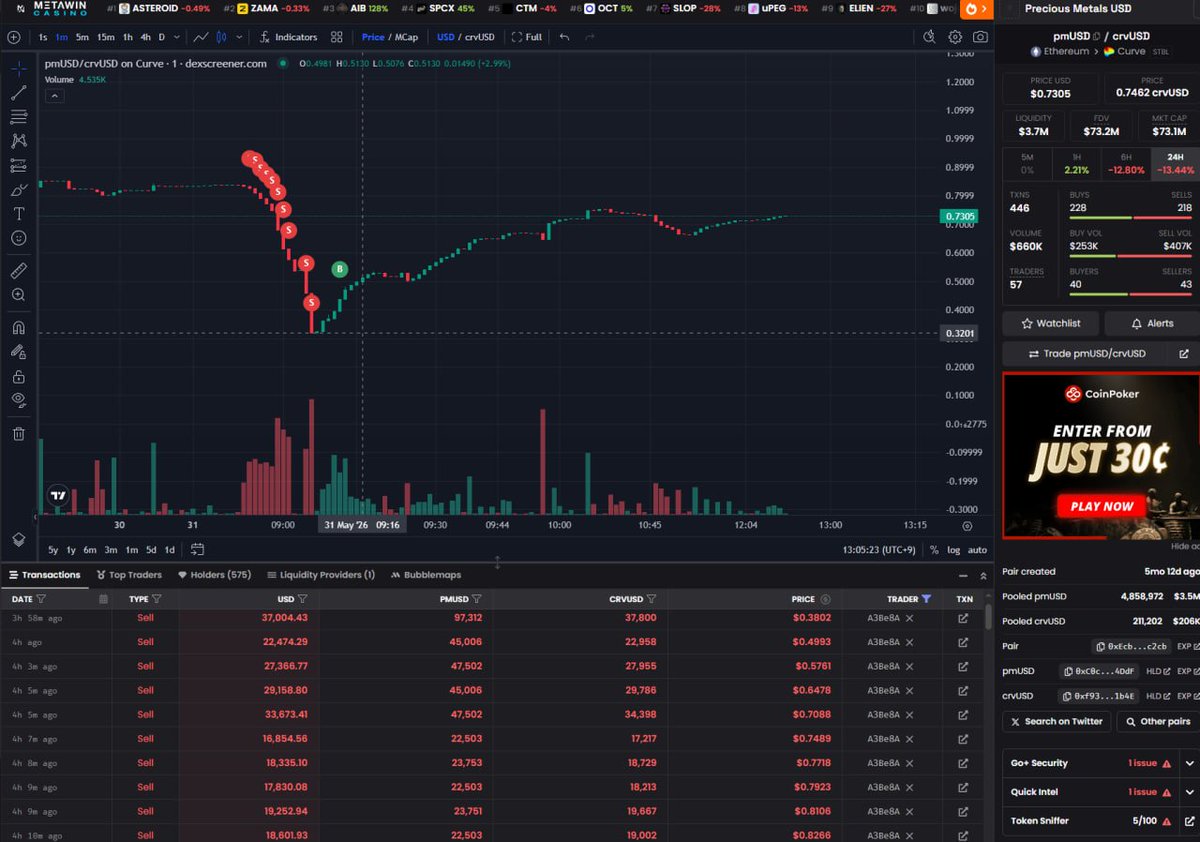Screen dimensions: 1200x842
Task: Activate the zoom in tool
Action: (18, 295)
